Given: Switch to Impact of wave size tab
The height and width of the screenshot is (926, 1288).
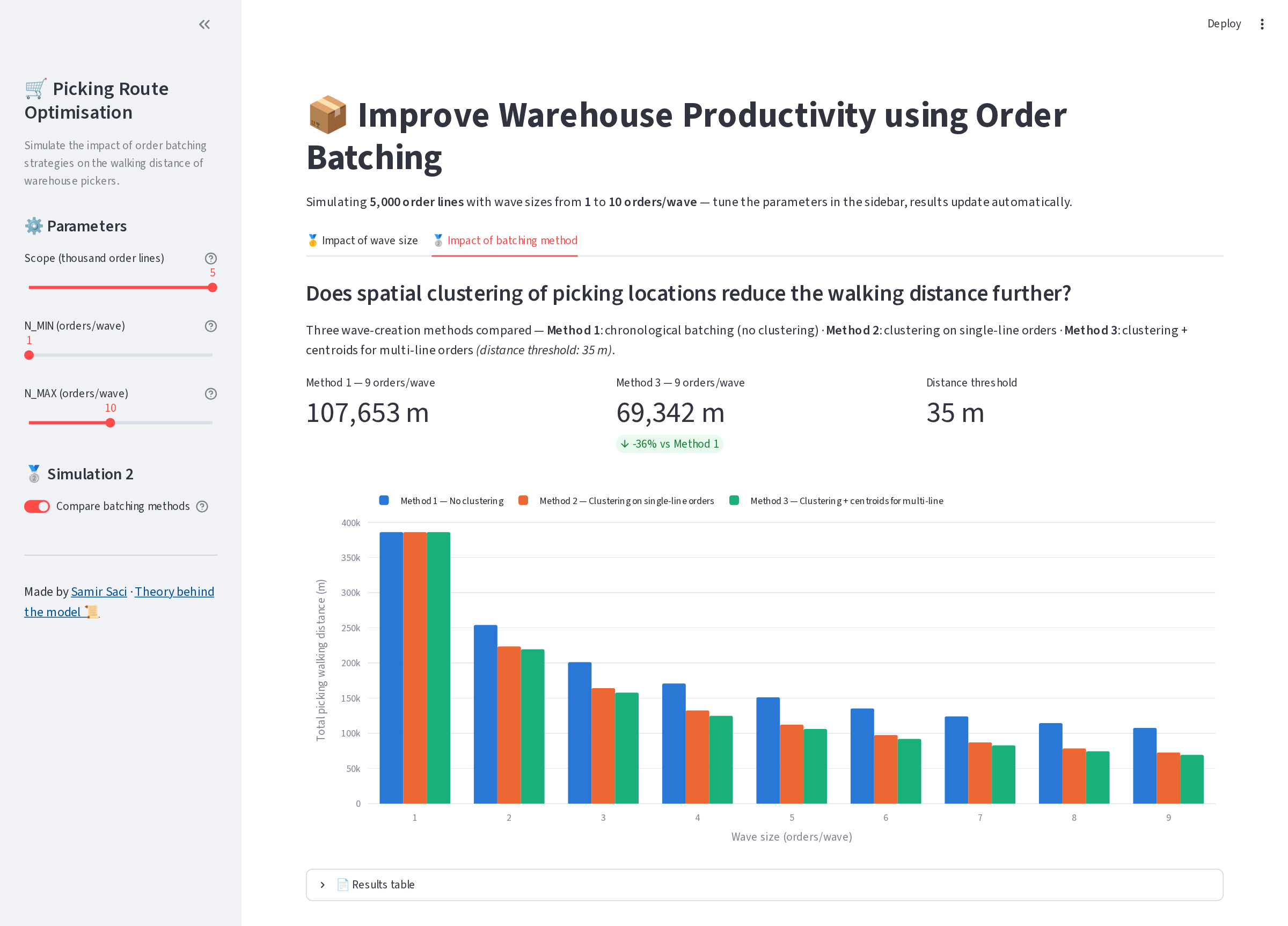Looking at the screenshot, I should click(362, 240).
